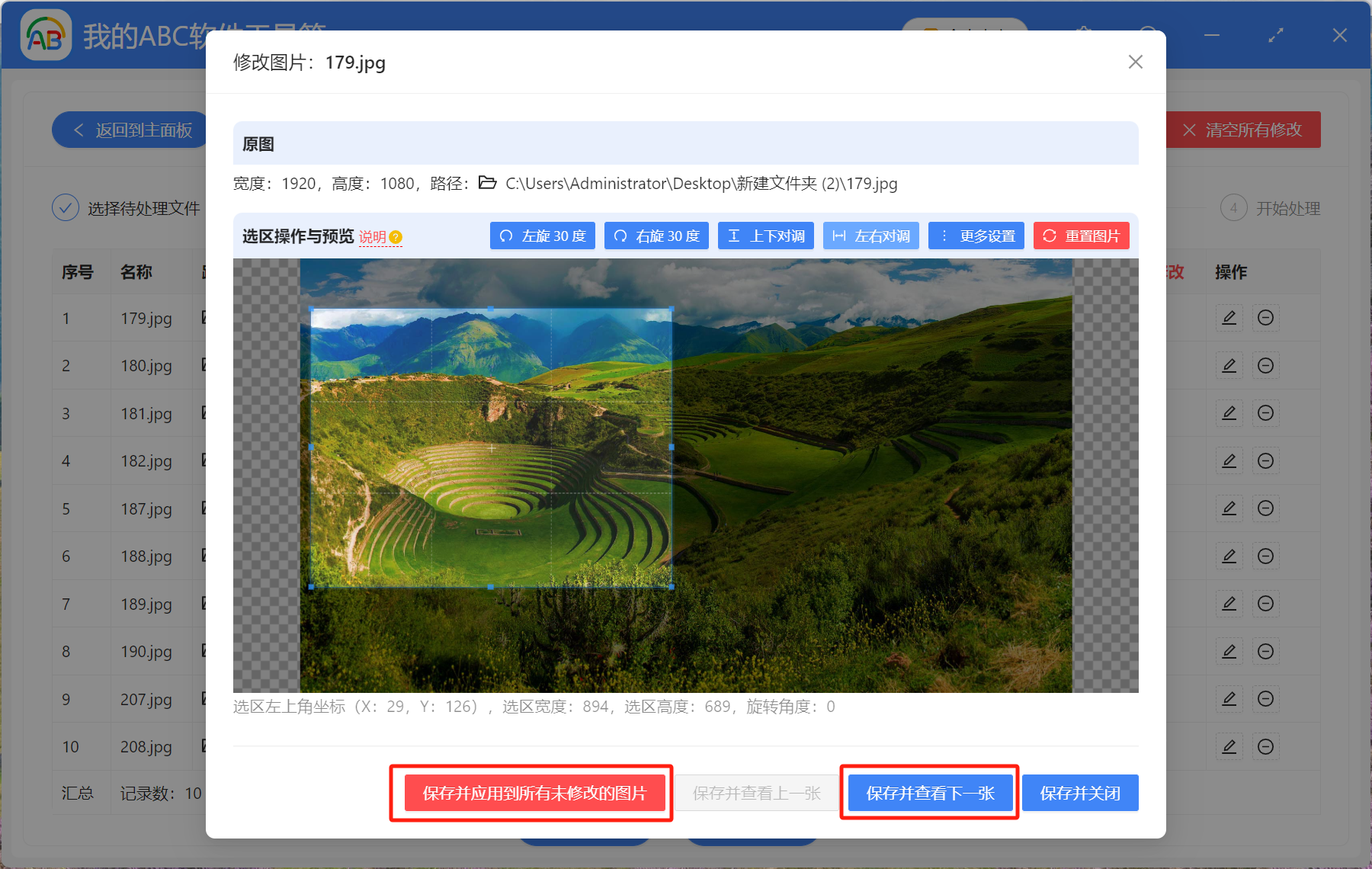Remove row 10 208.jpg with minus icon
The image size is (1372, 869).
click(1266, 747)
